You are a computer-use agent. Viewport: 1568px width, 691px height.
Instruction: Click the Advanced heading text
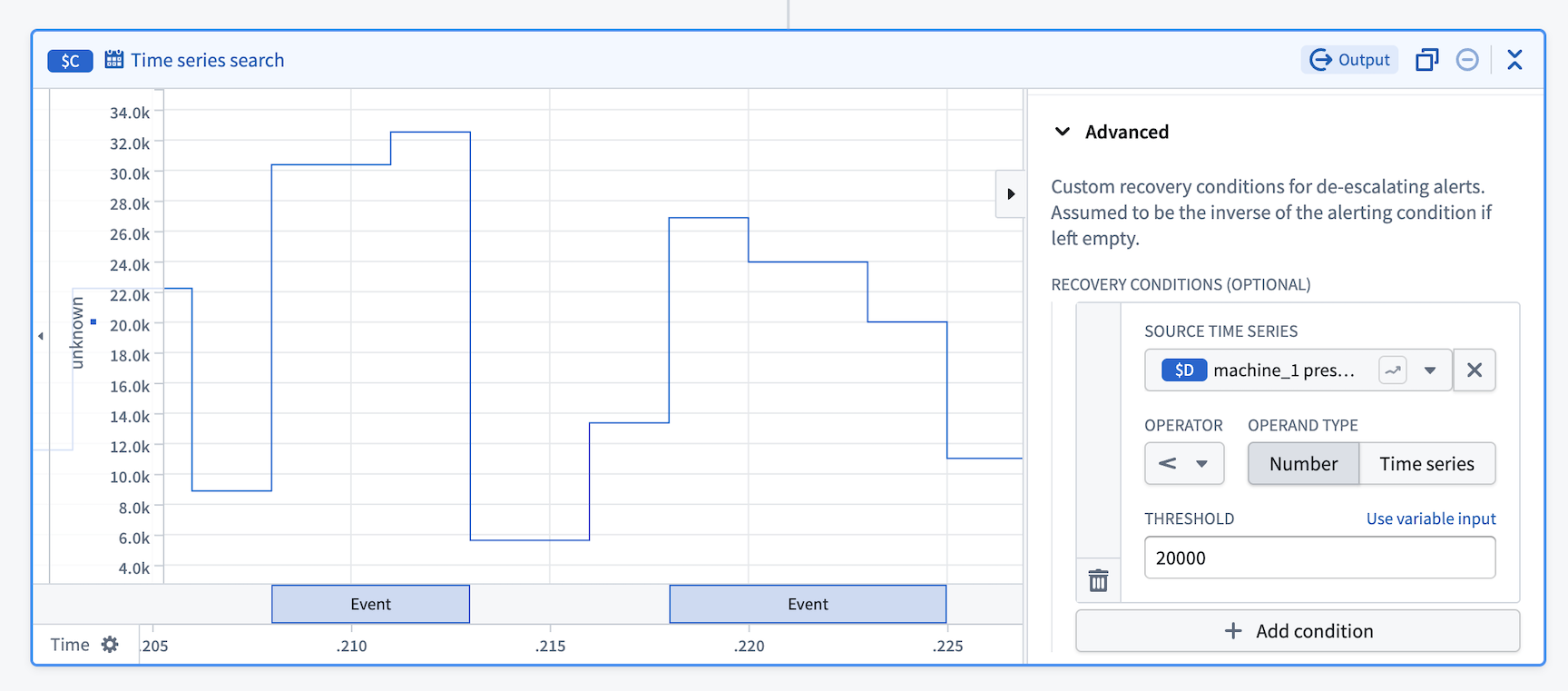click(x=1127, y=132)
